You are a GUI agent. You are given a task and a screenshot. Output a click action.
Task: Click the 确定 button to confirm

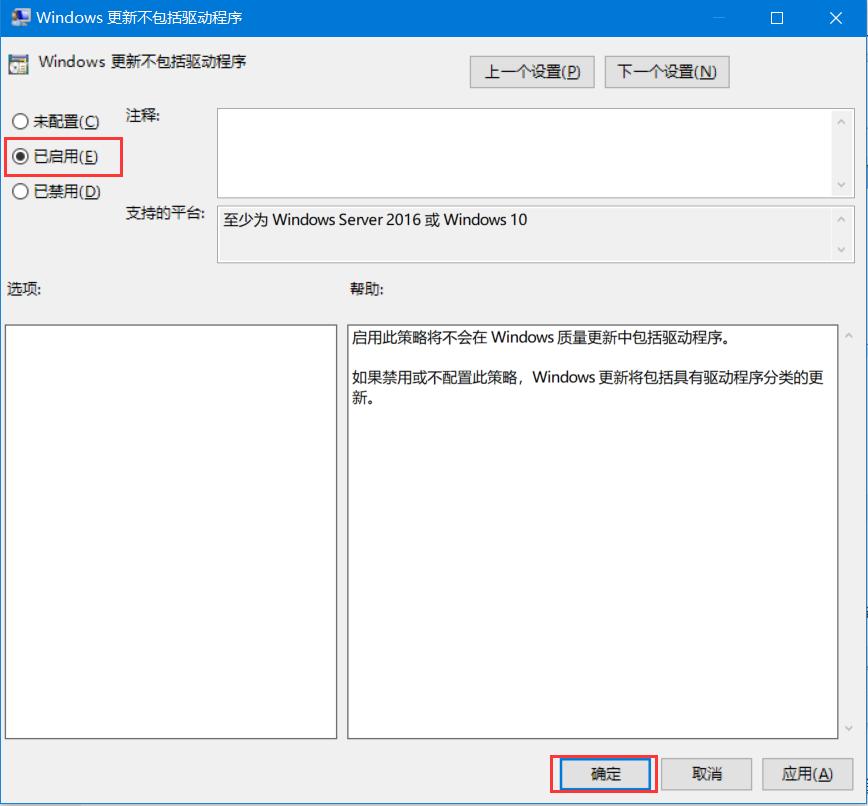click(604, 773)
